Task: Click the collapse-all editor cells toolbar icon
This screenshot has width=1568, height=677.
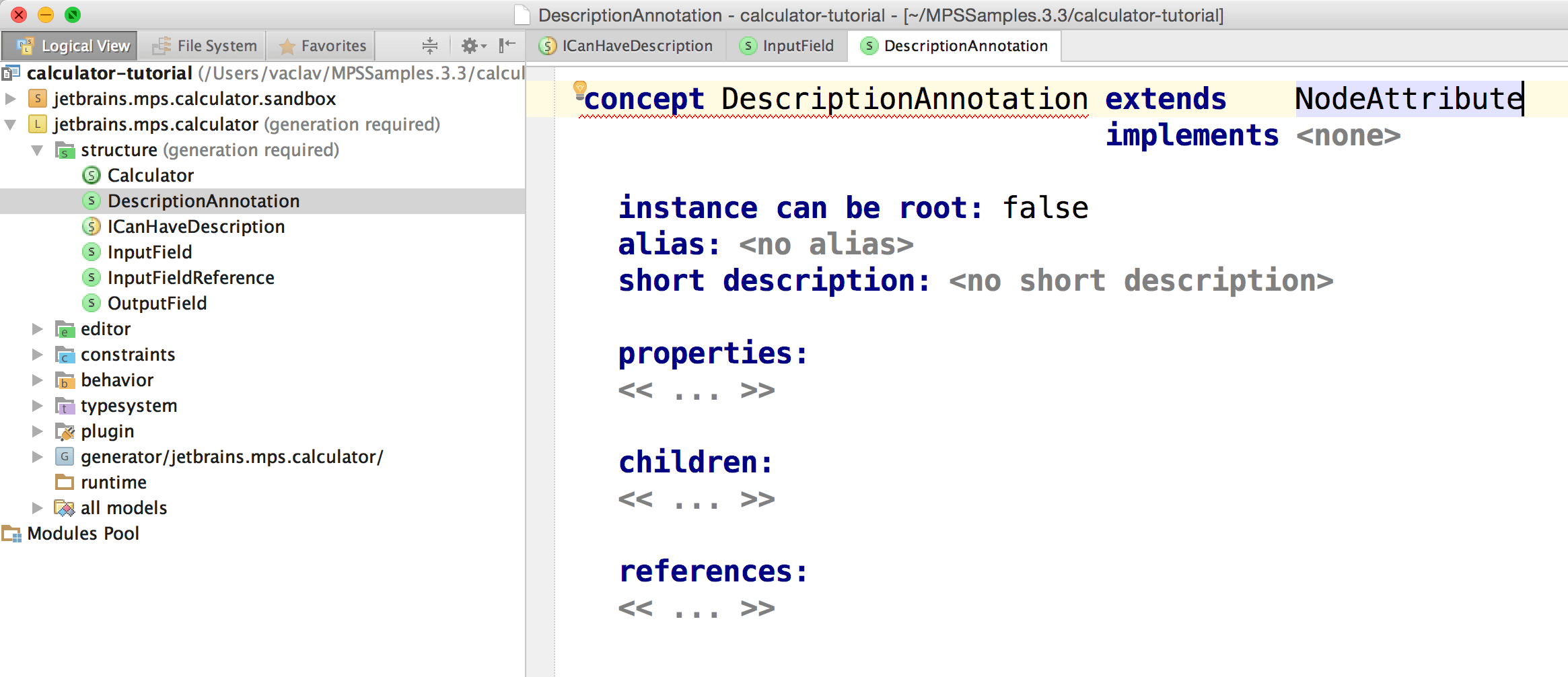Action: pyautogui.click(x=429, y=45)
